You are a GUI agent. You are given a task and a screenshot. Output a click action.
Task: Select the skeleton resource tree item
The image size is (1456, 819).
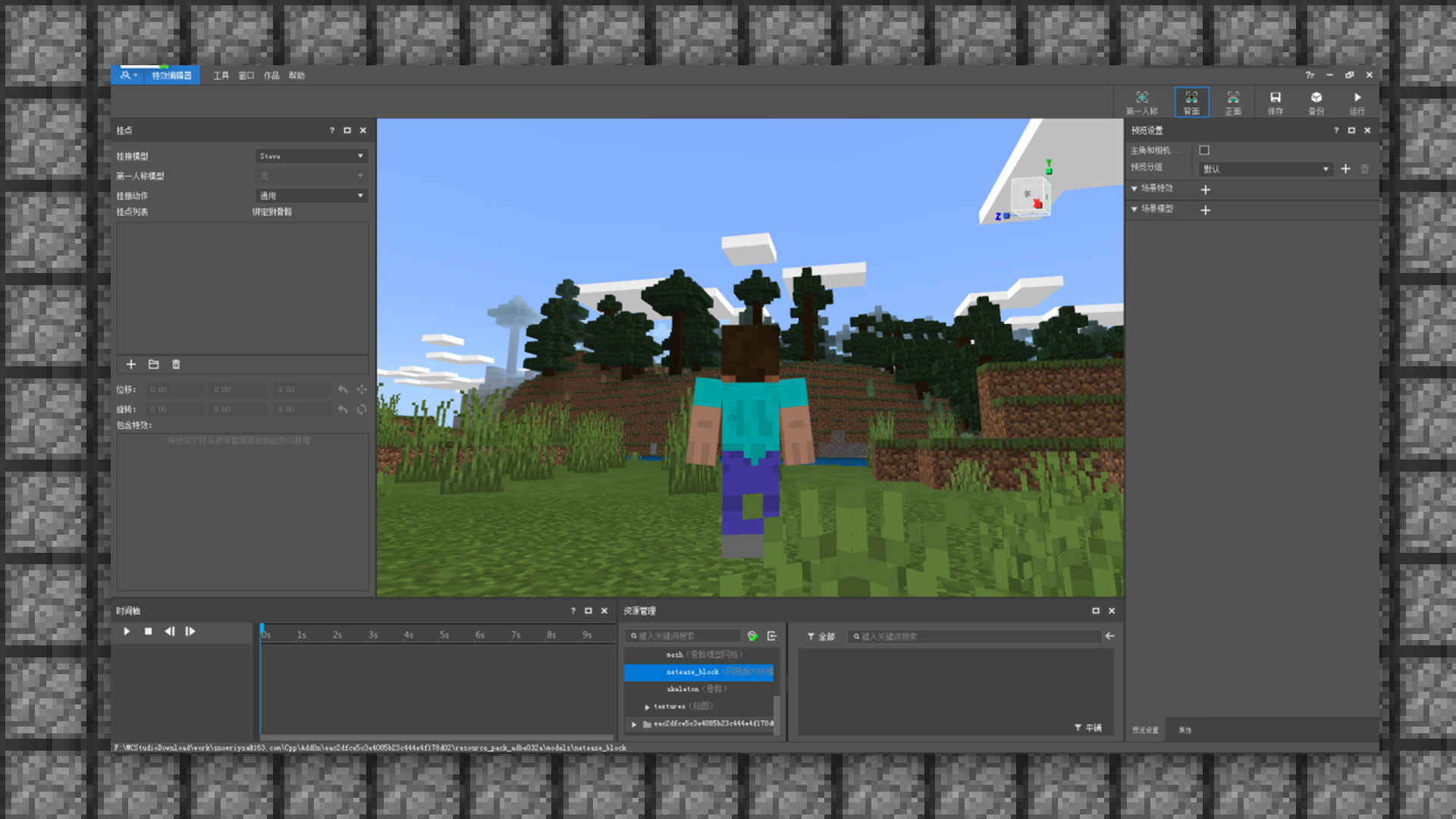coord(699,689)
